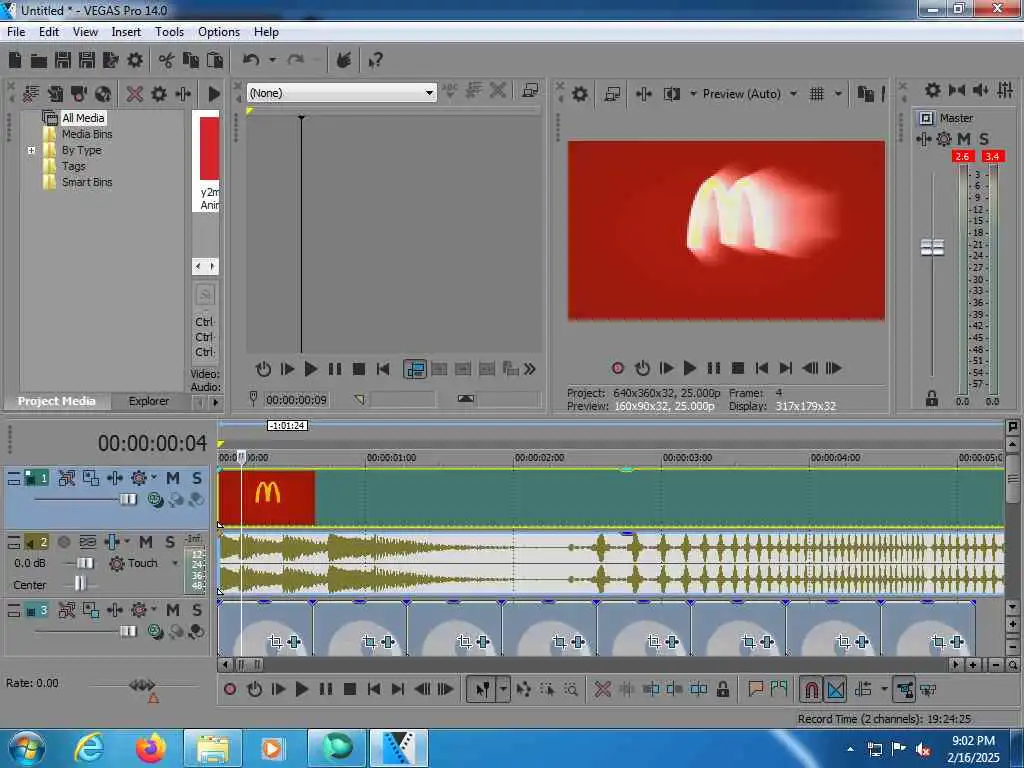Viewport: 1024px width, 768px height.
Task: Toggle loop playback in timeline transport
Action: click(255, 689)
